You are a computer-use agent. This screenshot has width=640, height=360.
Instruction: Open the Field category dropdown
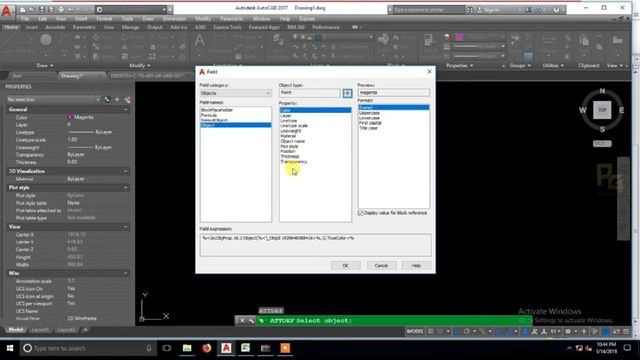(x=236, y=93)
